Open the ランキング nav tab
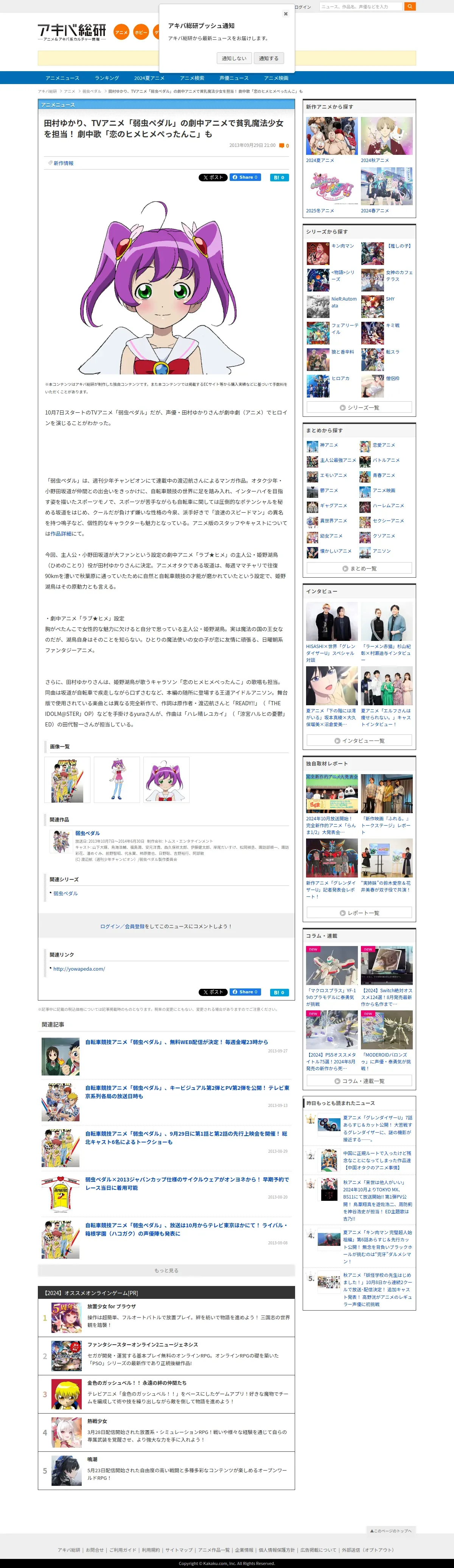454x1568 pixels. pyautogui.click(x=107, y=78)
